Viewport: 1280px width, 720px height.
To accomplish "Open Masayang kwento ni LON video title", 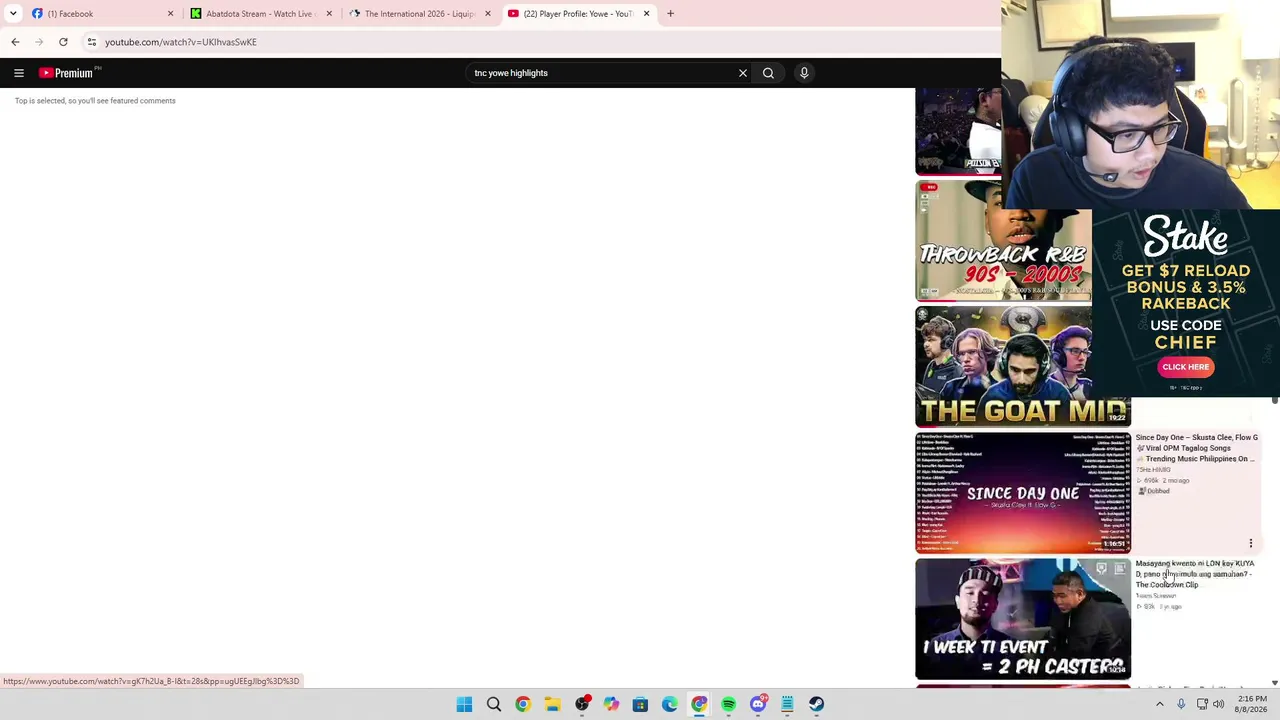I will pos(1195,574).
